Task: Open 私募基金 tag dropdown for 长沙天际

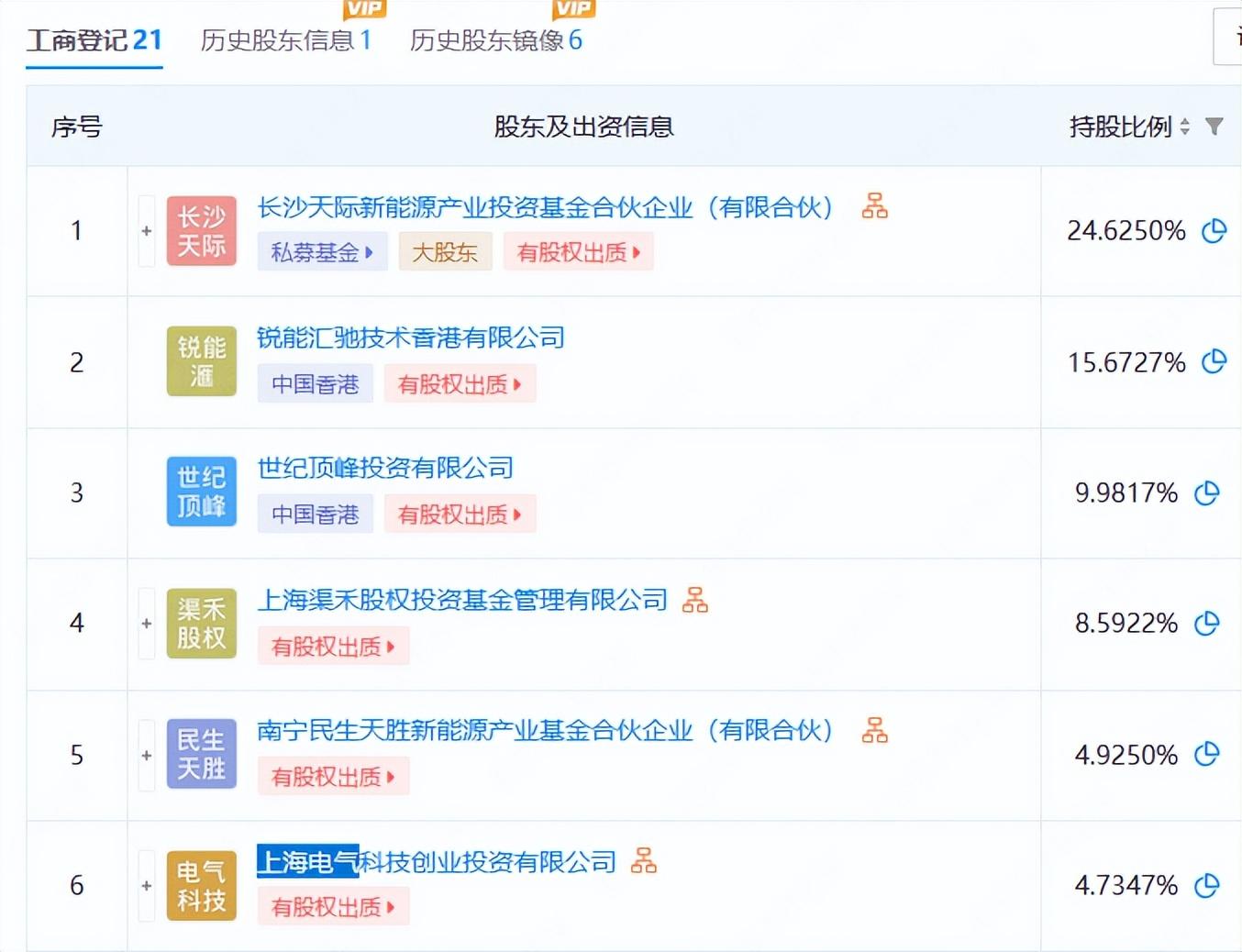Action: point(322,252)
